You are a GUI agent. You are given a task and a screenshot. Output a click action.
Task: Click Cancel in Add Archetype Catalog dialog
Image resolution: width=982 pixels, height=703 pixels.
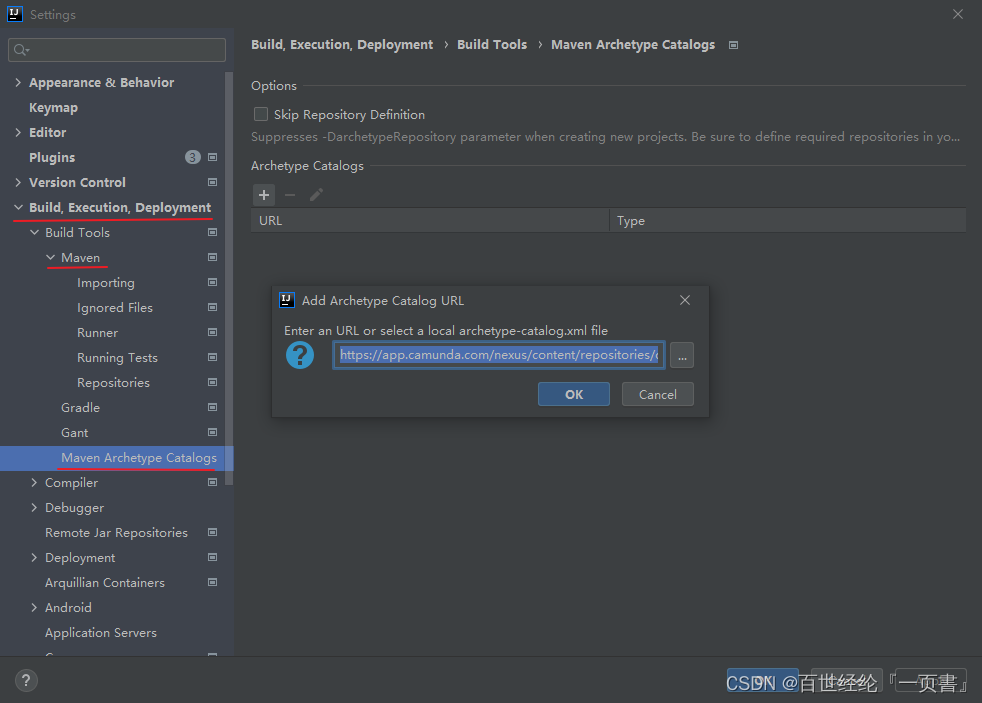point(658,394)
